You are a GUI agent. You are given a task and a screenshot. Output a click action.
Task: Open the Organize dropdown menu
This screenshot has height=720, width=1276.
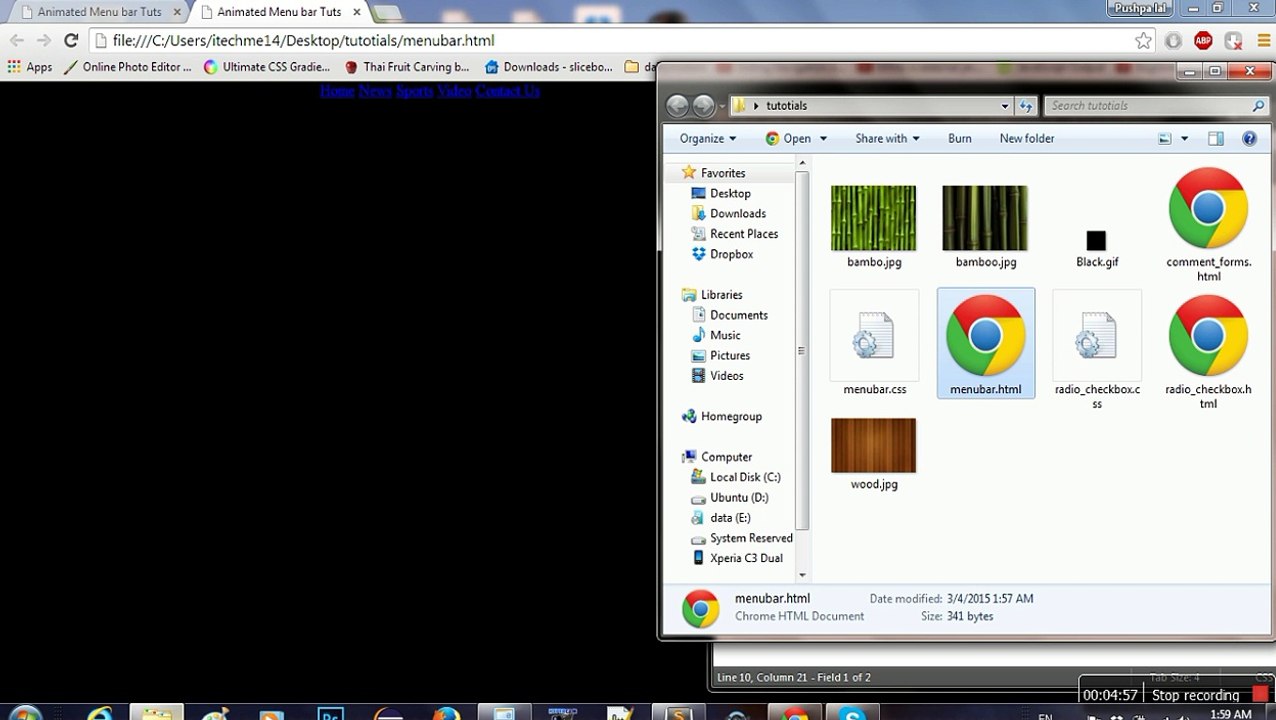click(x=708, y=139)
